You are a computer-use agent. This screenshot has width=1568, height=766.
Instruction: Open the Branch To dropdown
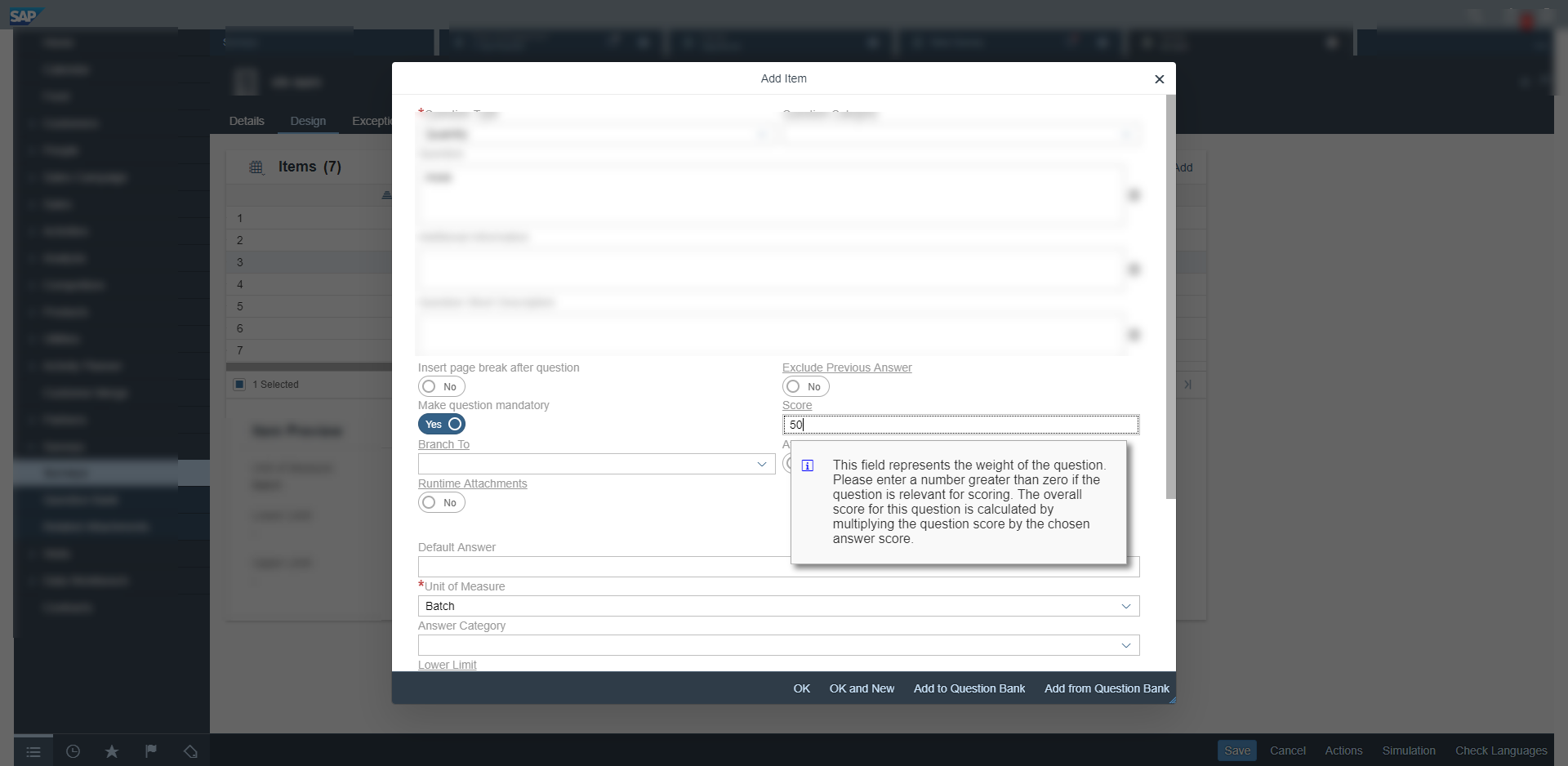click(x=762, y=464)
